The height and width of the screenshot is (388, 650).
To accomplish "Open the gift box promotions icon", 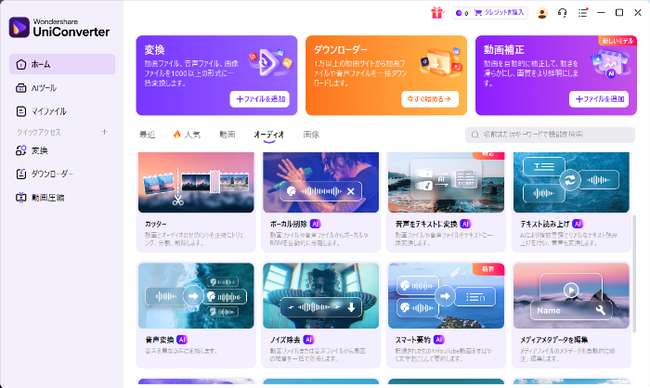I will click(x=437, y=13).
